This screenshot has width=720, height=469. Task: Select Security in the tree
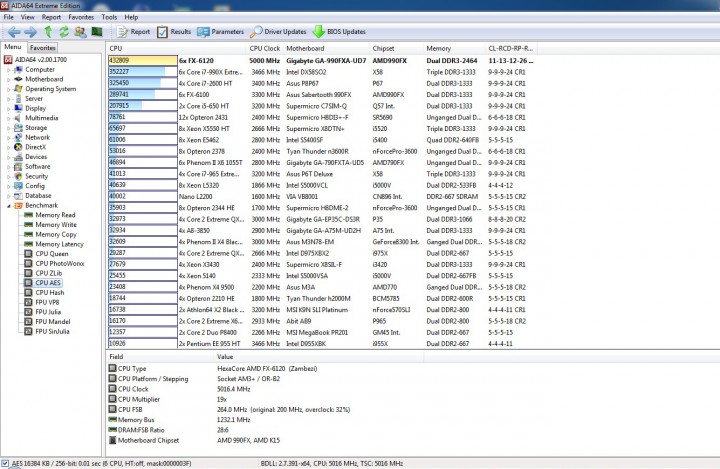pos(36,176)
